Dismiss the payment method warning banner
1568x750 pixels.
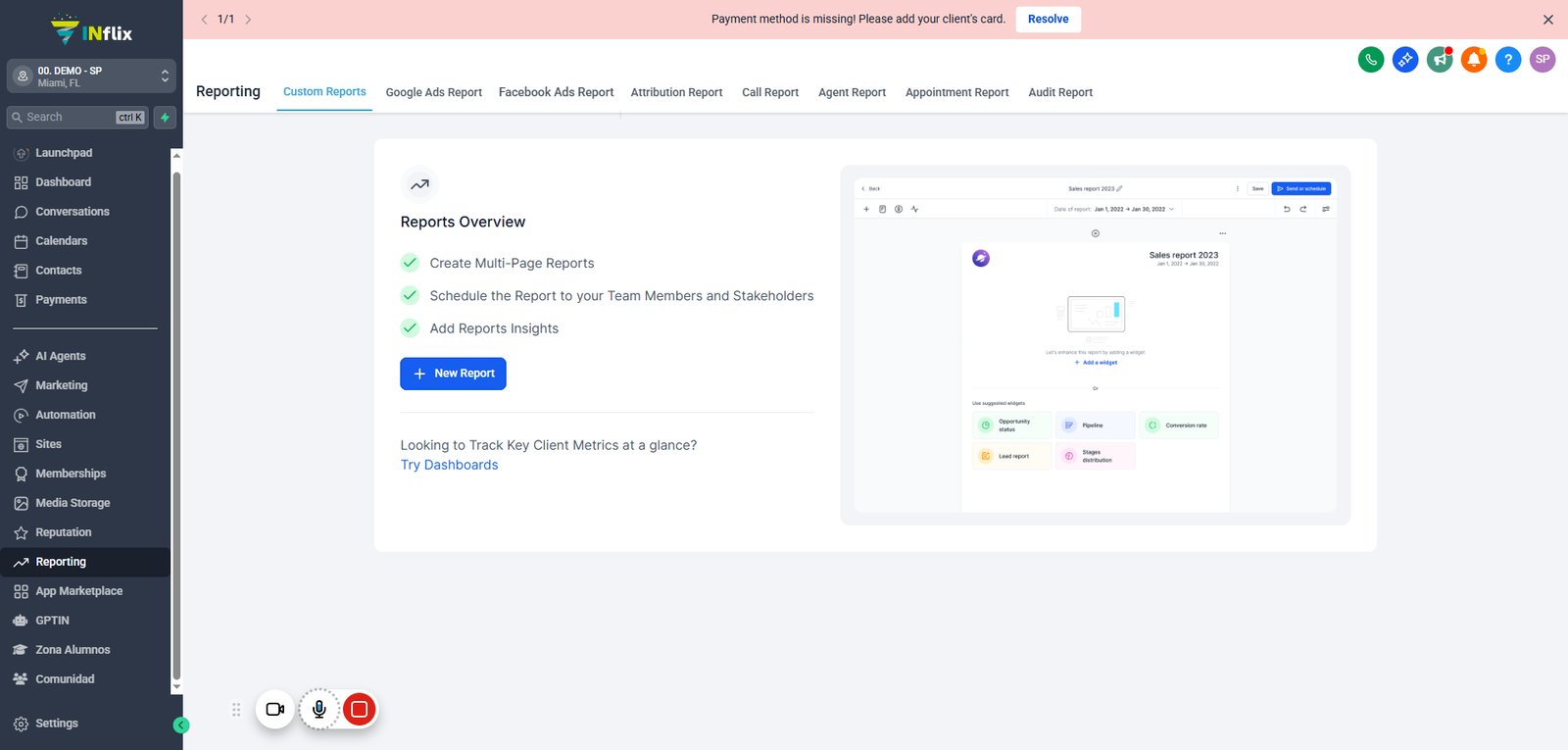click(x=1548, y=20)
